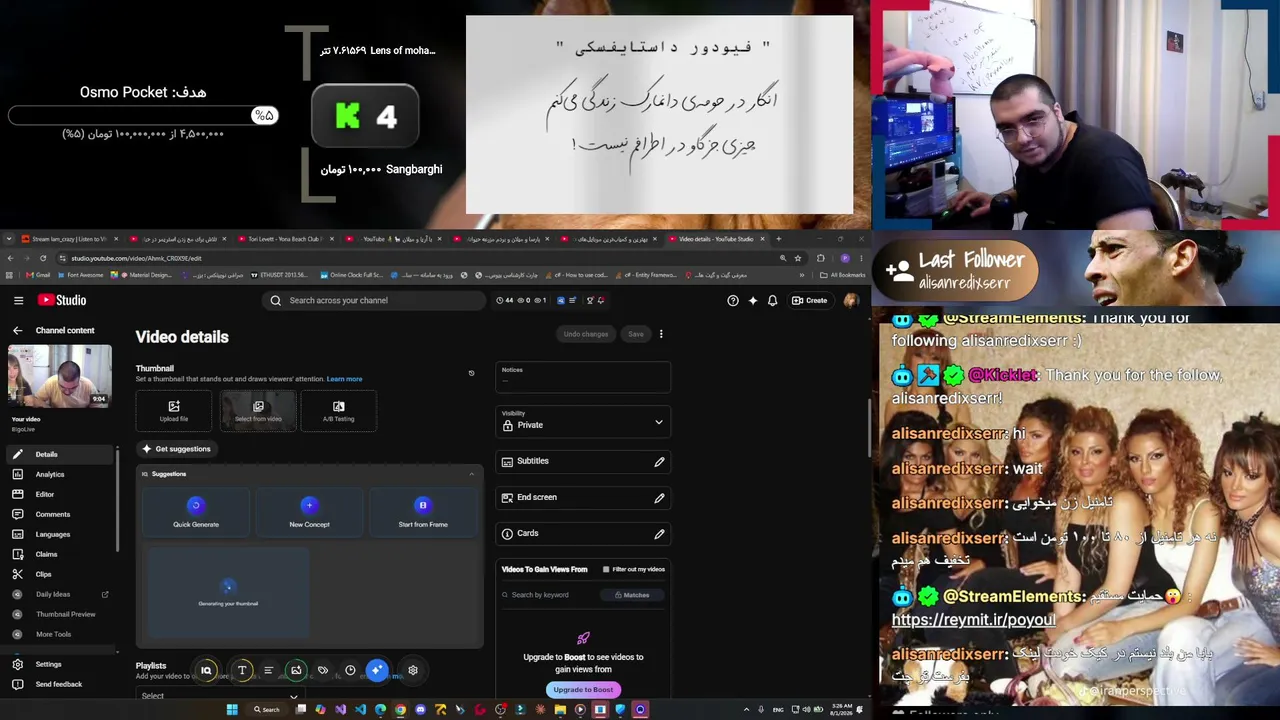1280x720 pixels.
Task: Click the pencil icon for Subtitles
Action: click(x=659, y=462)
